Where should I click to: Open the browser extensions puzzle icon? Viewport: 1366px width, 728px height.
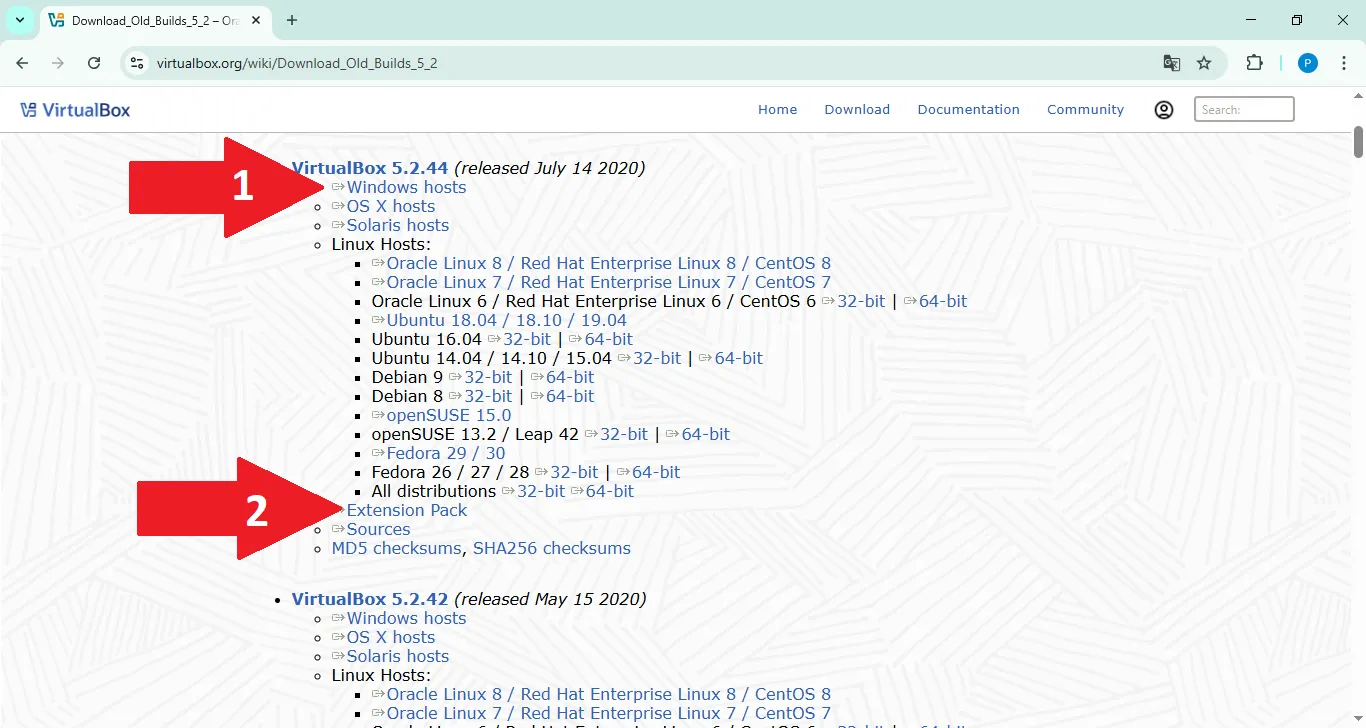click(1254, 63)
